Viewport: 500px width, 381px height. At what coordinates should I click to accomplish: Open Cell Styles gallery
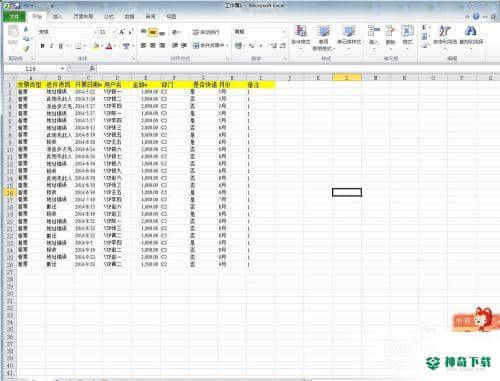click(349, 37)
